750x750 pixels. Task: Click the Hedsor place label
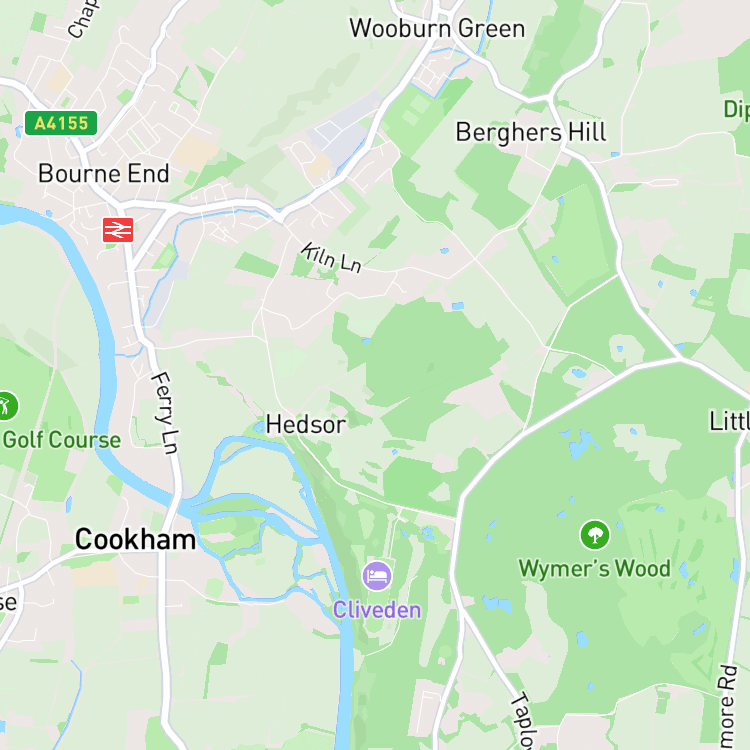[x=306, y=424]
